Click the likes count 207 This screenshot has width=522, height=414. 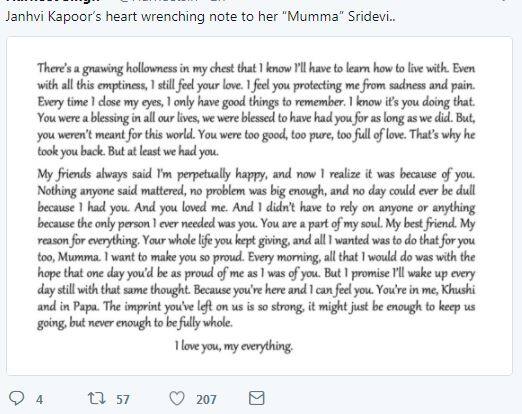(x=206, y=399)
